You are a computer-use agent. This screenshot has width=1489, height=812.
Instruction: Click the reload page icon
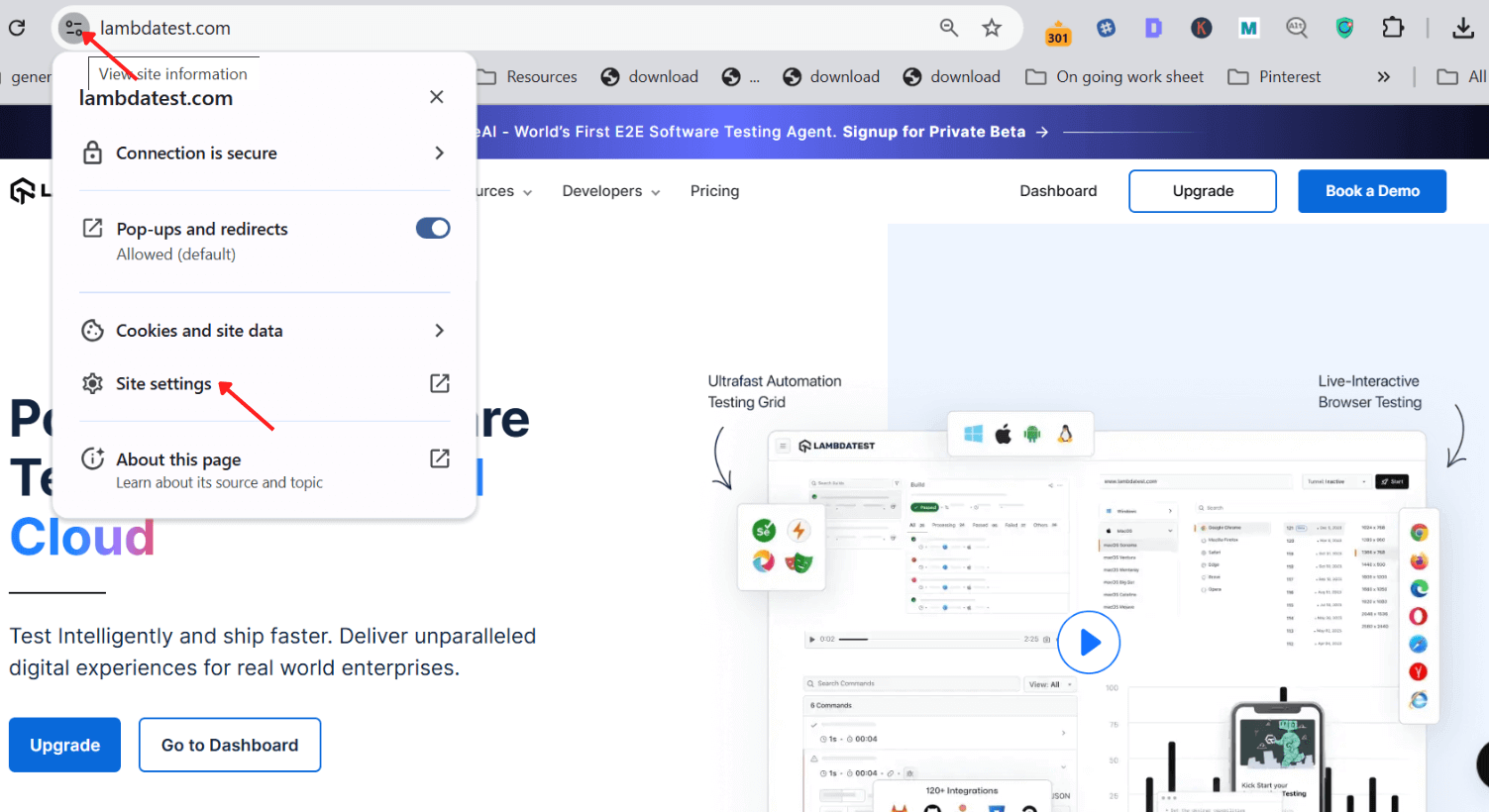point(17,28)
